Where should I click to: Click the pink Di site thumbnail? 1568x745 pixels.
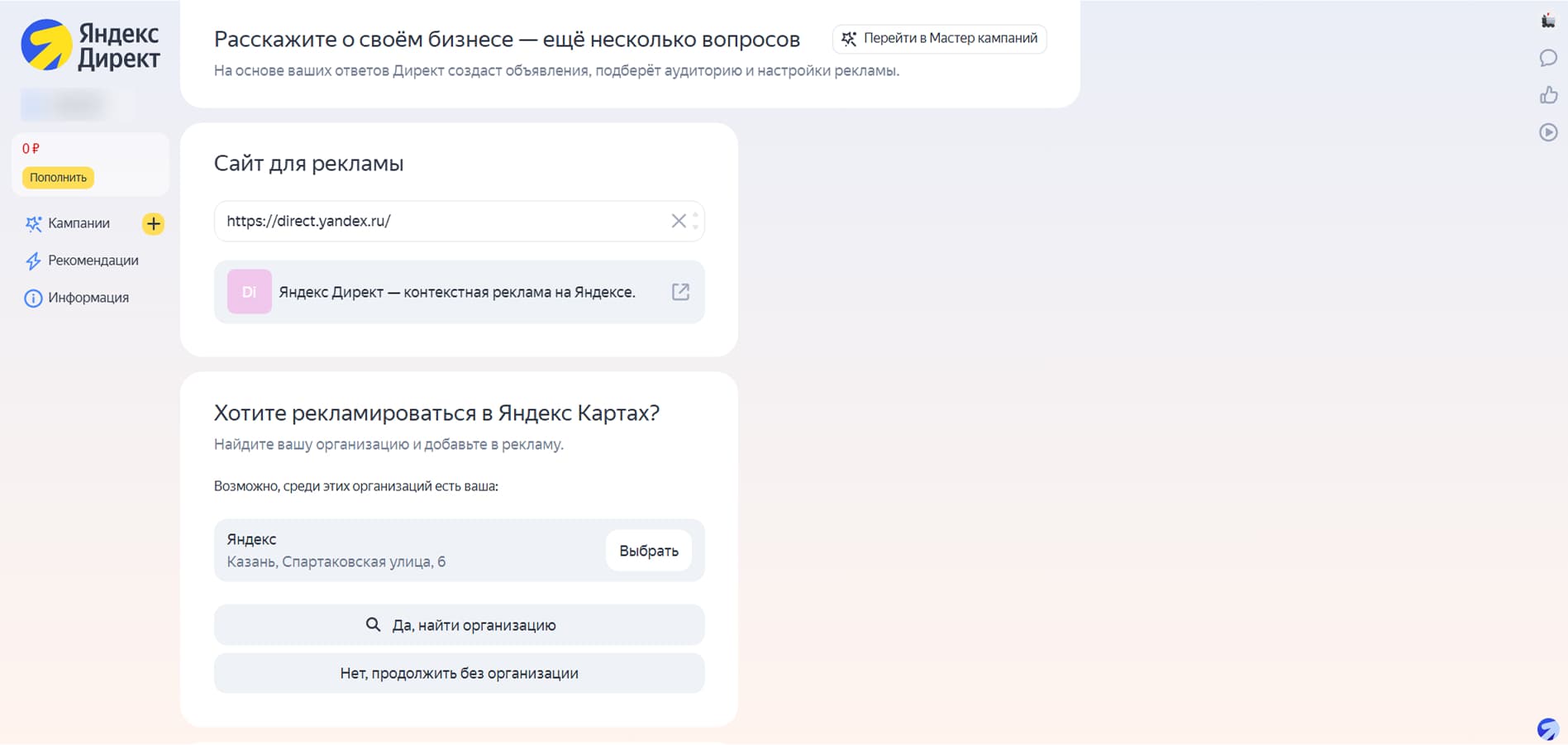click(x=250, y=292)
